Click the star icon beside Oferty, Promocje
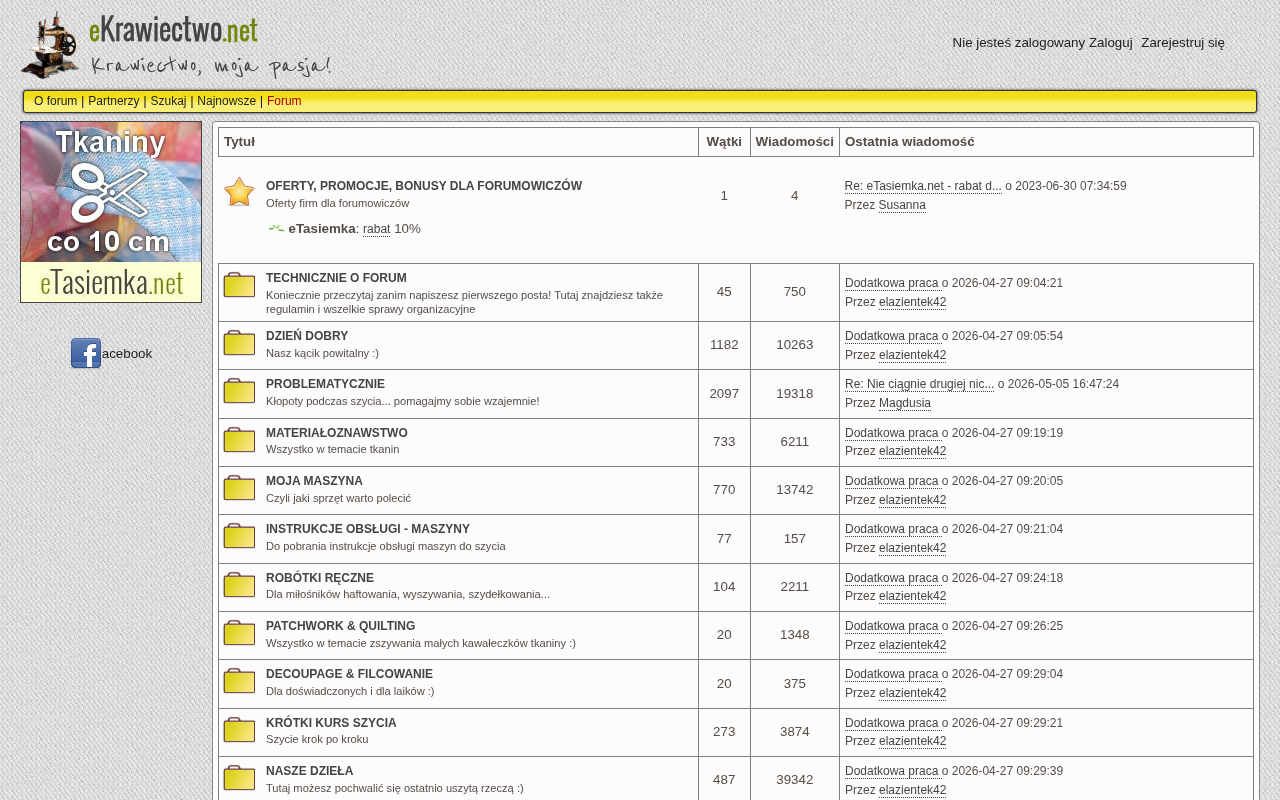 [239, 192]
